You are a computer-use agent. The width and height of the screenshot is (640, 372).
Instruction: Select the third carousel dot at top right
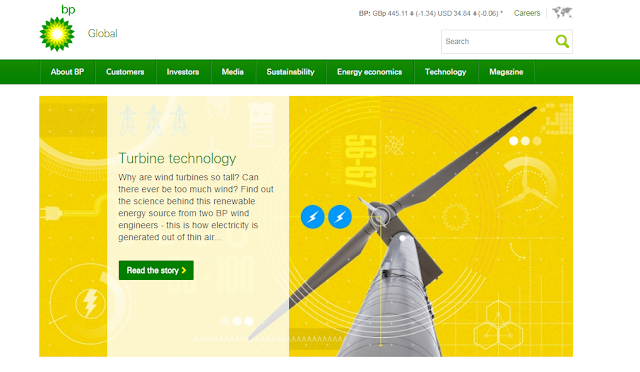point(537,141)
